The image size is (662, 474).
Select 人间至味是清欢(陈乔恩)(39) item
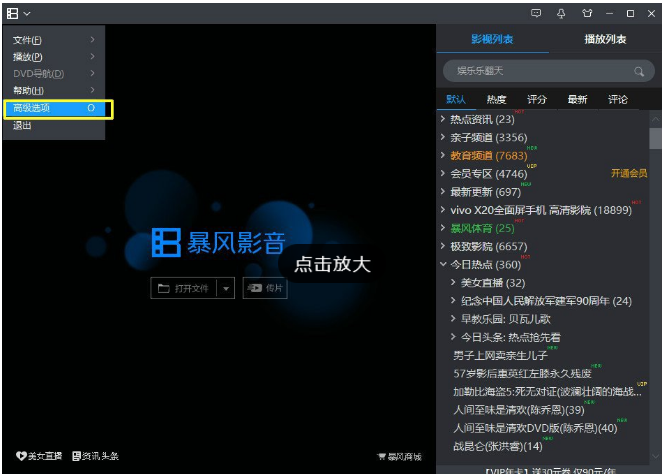pyautogui.click(x=519, y=410)
